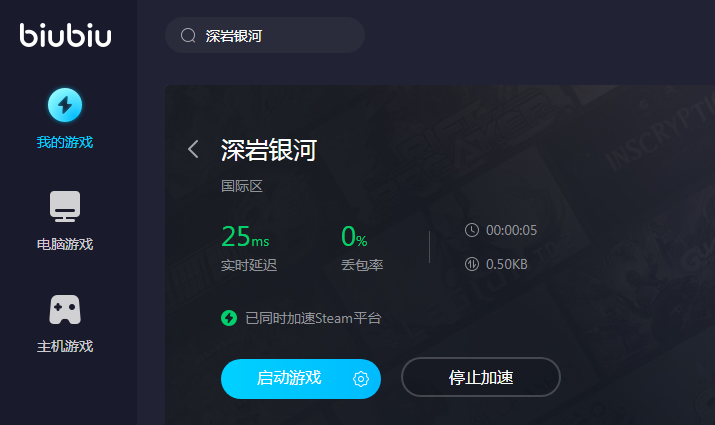Open launch settings gear icon

coord(361,378)
